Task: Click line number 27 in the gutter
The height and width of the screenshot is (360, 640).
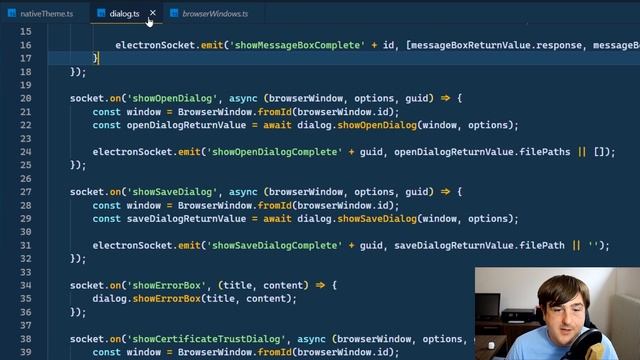Action: coord(26,192)
